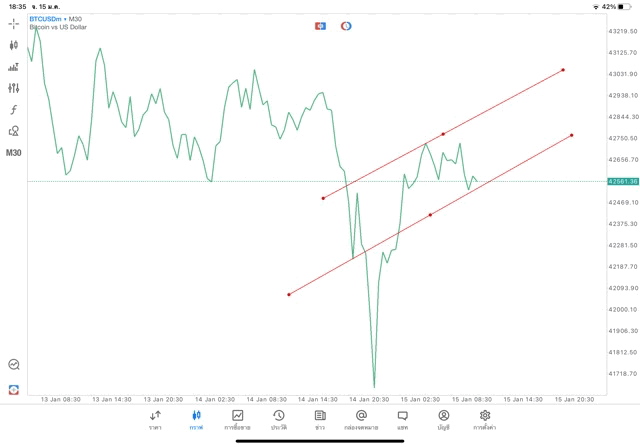This screenshot has height=447, width=640.
Task: Open การตั้งค่า (Settings) tab
Action: (485, 419)
